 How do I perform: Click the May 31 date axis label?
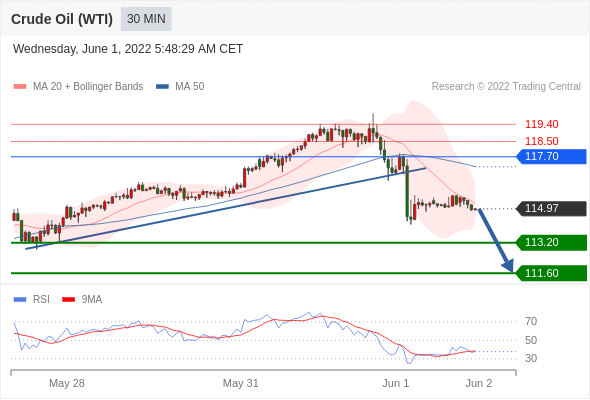coord(240,383)
